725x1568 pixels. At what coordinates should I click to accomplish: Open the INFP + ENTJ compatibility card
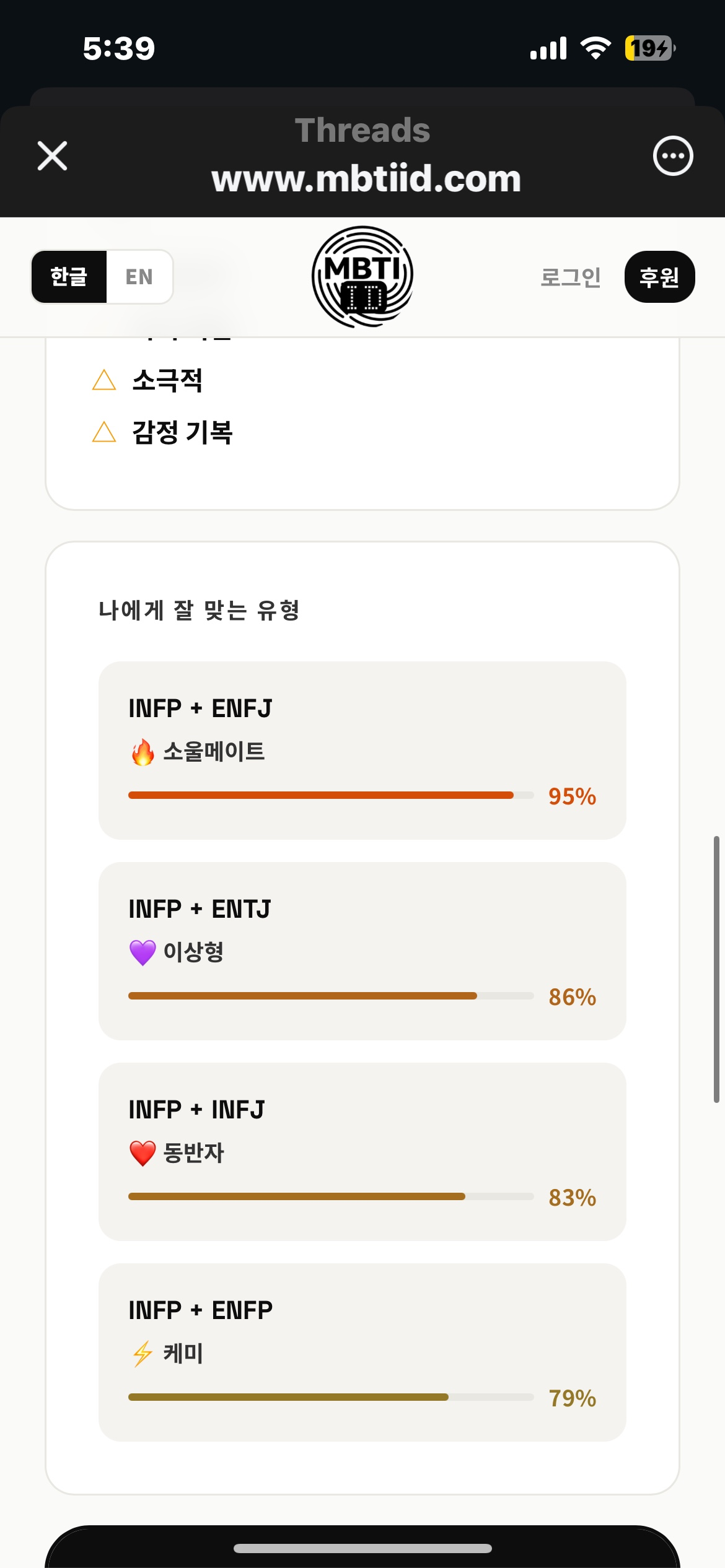point(362,951)
